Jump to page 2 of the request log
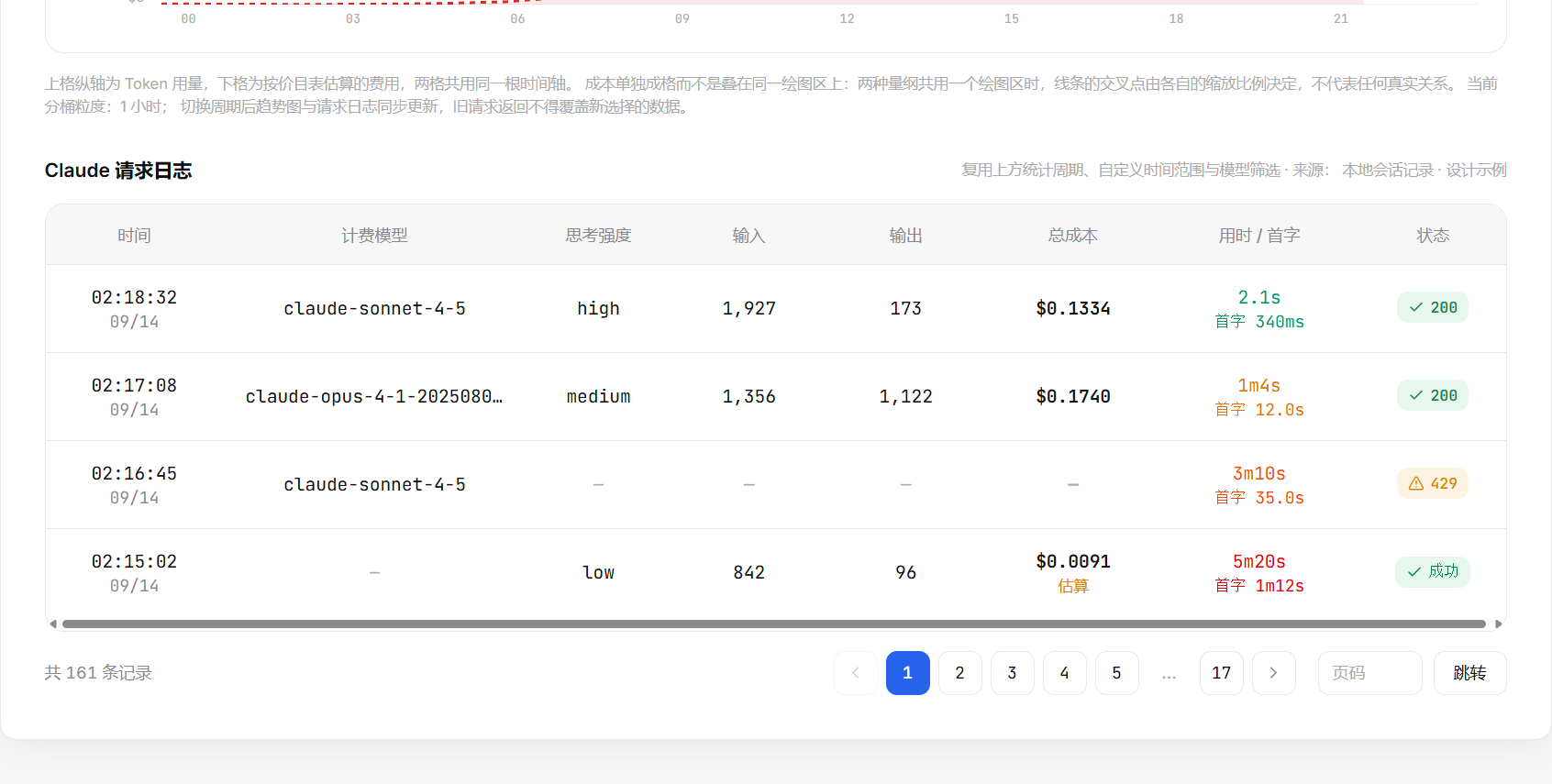The height and width of the screenshot is (784, 1552). pos(960,673)
